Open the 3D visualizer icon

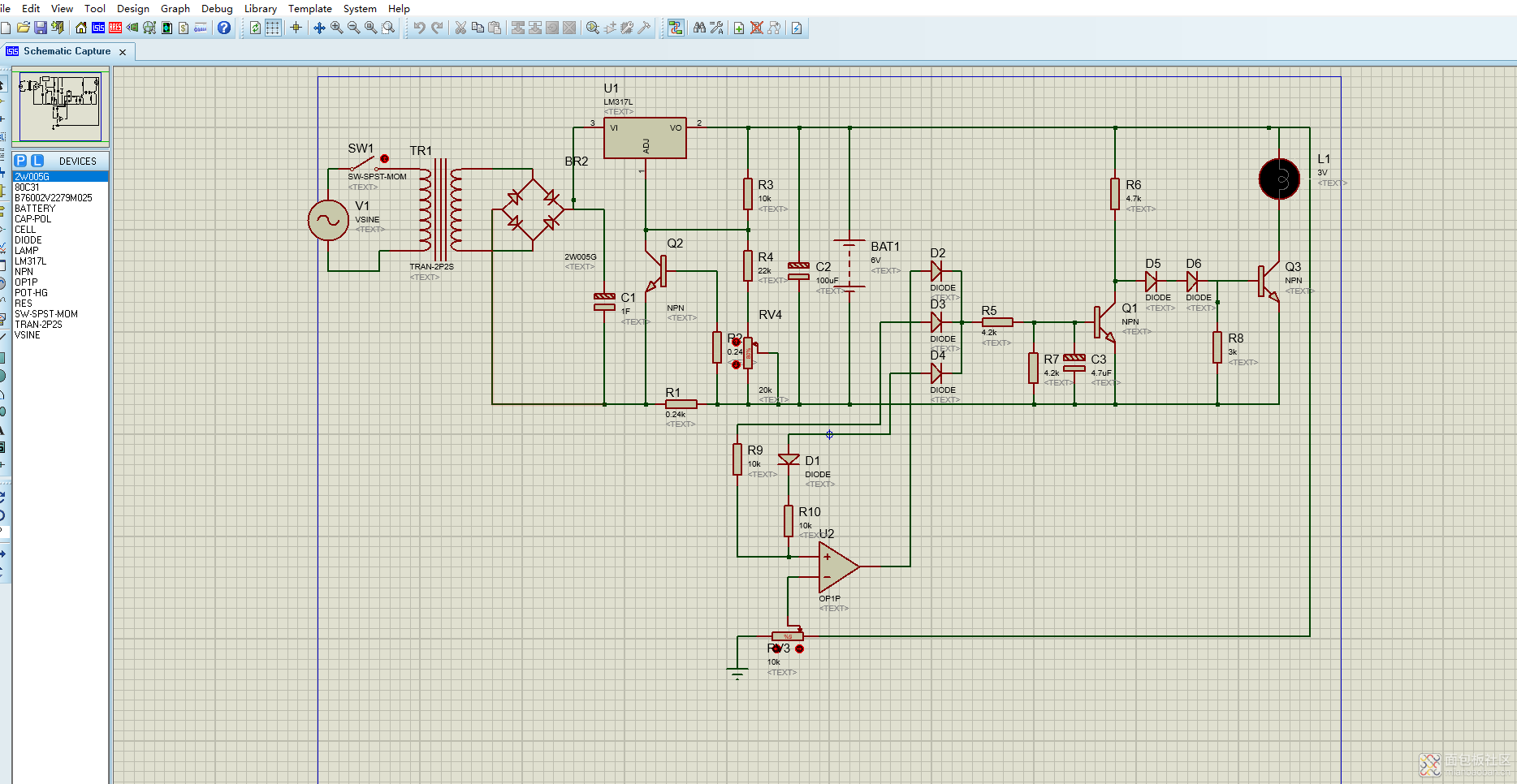point(132,28)
